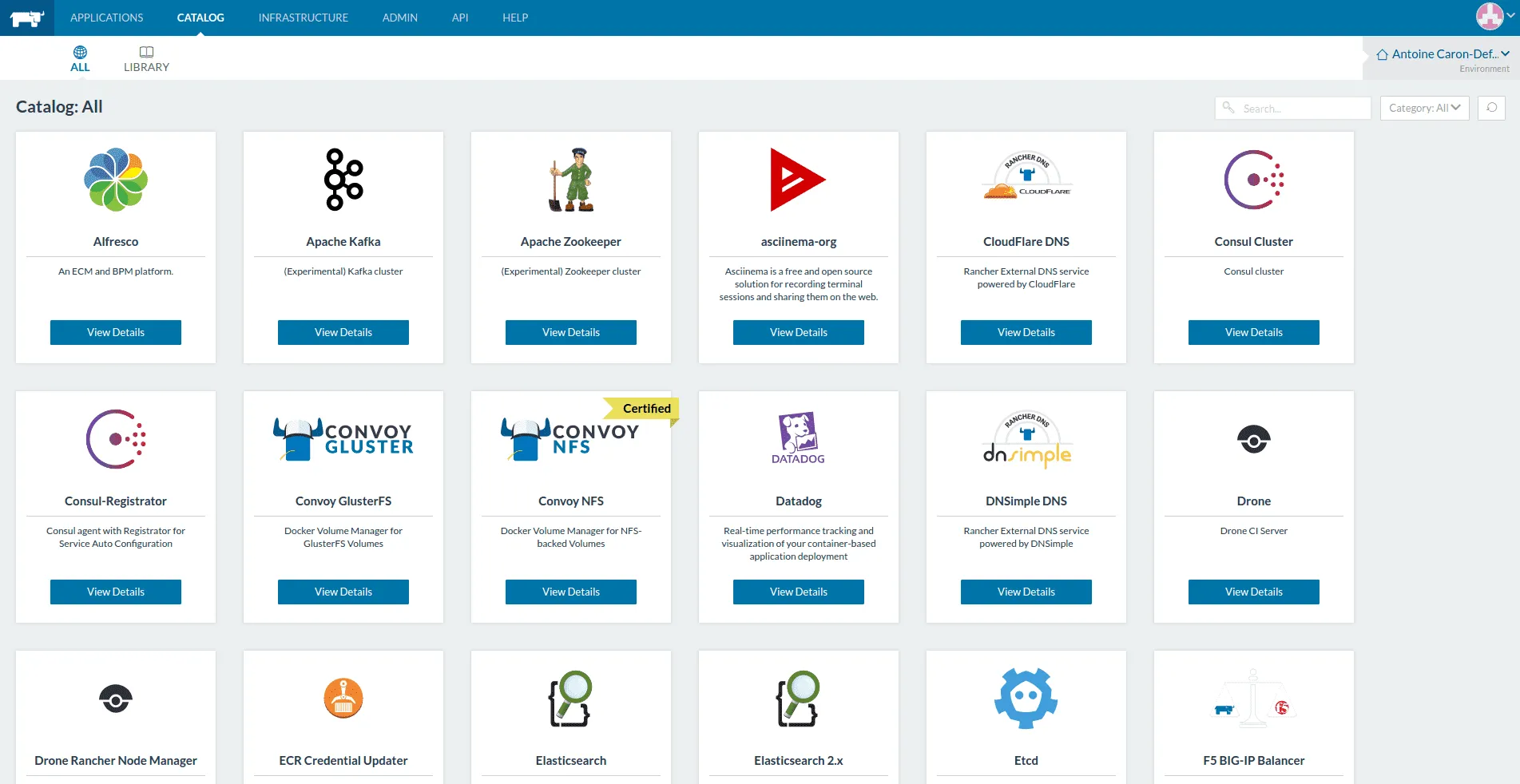View details for CloudFlare DNS
This screenshot has height=784, width=1520.
point(1026,332)
